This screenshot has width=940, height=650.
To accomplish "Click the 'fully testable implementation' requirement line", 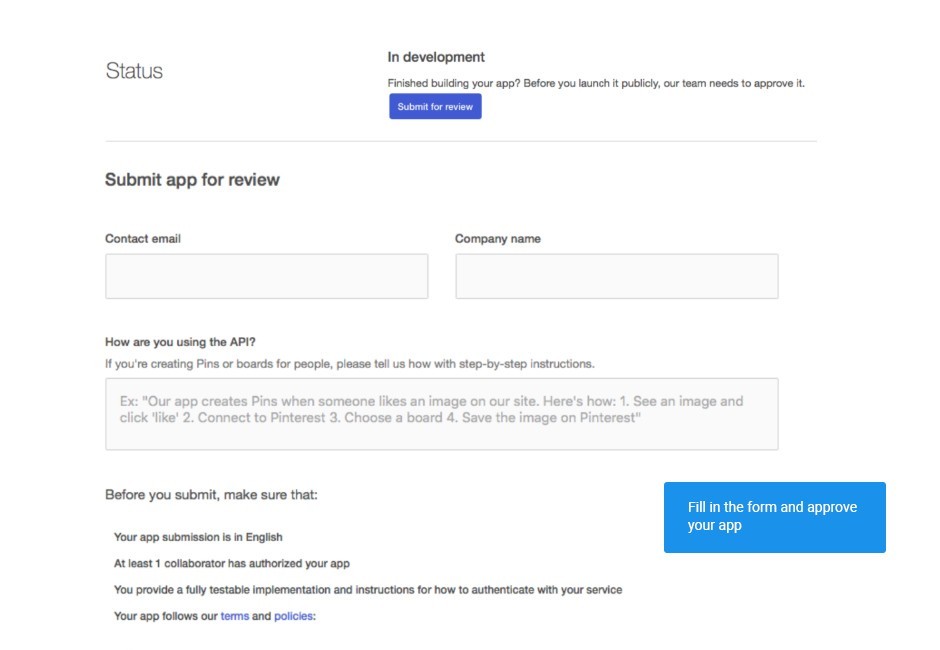I will pyautogui.click(x=368, y=589).
